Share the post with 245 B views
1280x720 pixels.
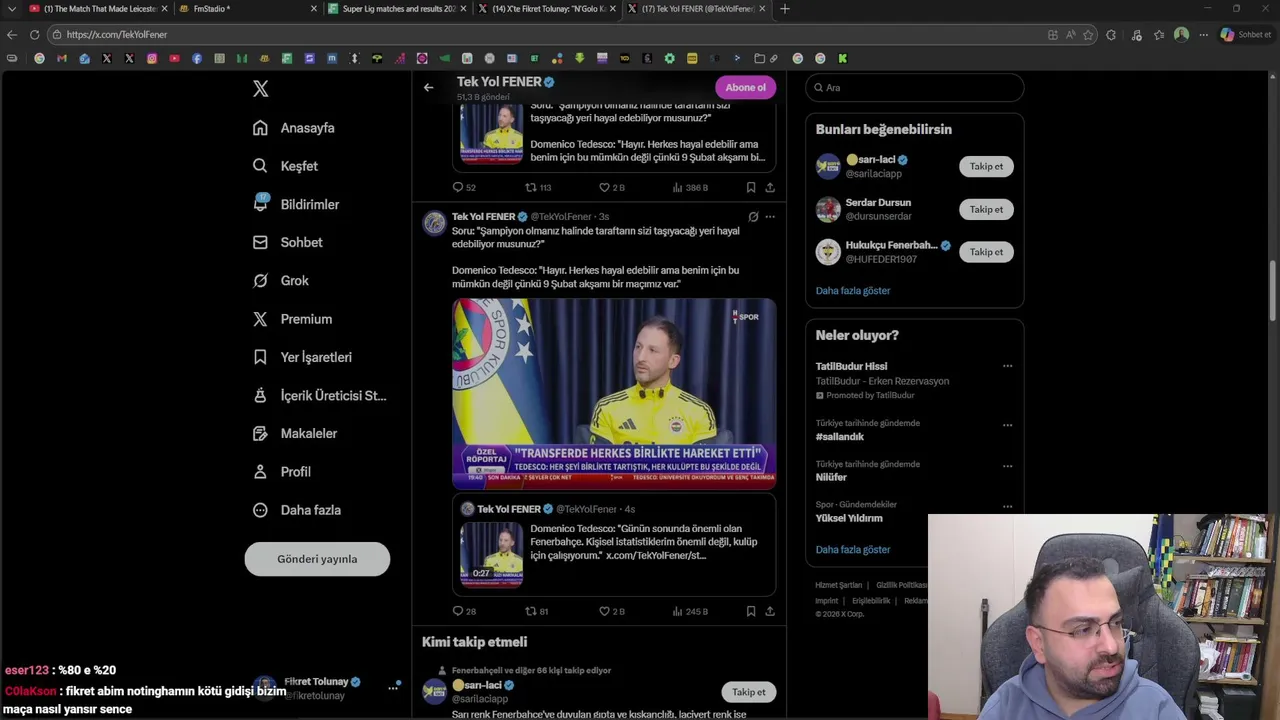tap(770, 611)
